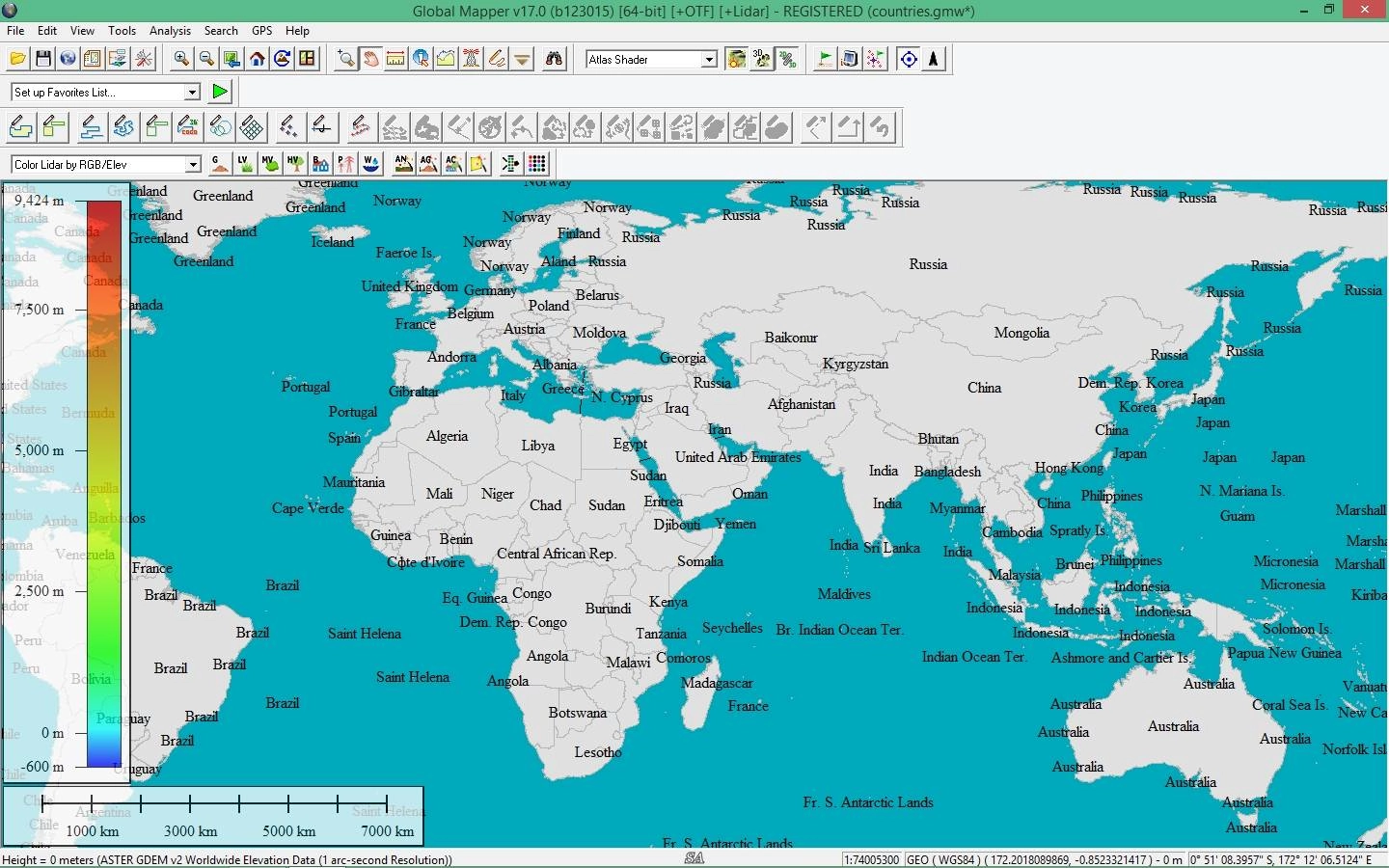Screen dimensions: 1389x868
Task: Click the Algeria label on map
Action: click(x=447, y=436)
